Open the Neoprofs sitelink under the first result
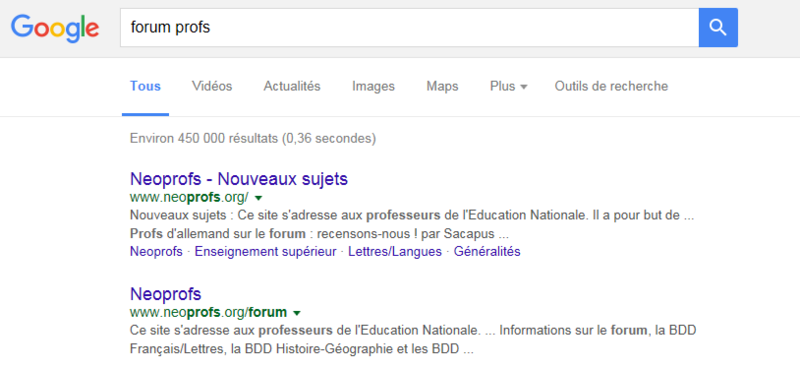Image resolution: width=800 pixels, height=369 pixels. (x=156, y=252)
